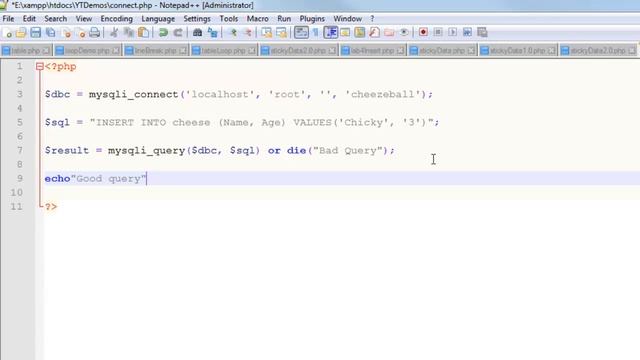Click the Print toolbar icon

95,33
